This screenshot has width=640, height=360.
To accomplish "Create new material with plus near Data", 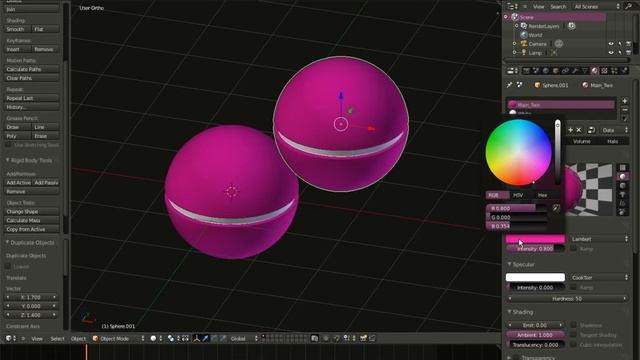I will point(571,130).
